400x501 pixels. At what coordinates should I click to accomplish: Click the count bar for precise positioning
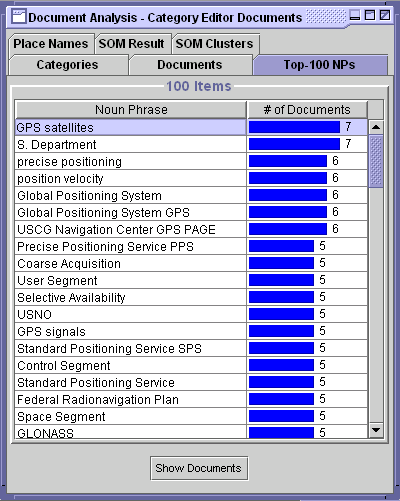pos(288,161)
